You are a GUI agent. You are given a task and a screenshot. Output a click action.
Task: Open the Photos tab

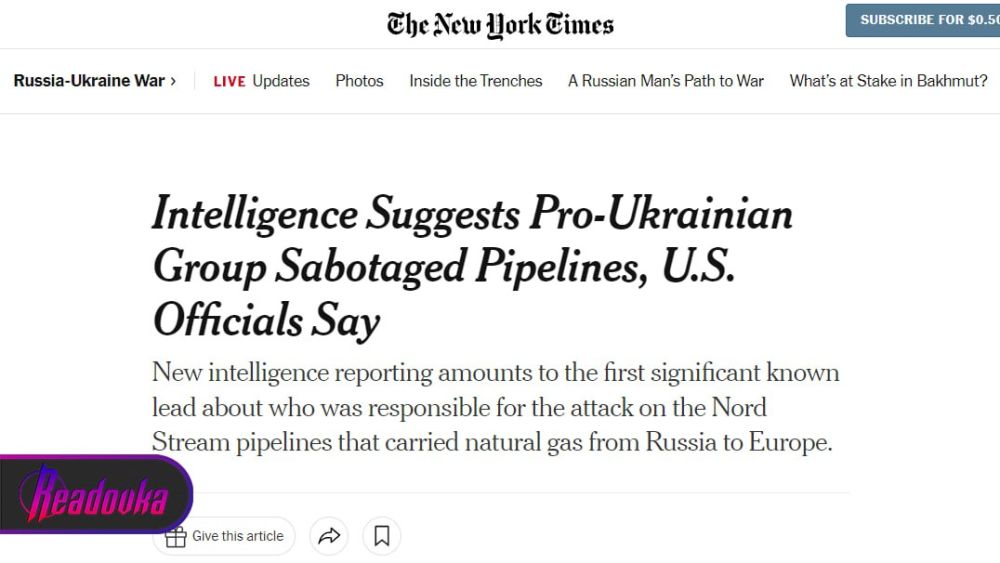click(359, 82)
